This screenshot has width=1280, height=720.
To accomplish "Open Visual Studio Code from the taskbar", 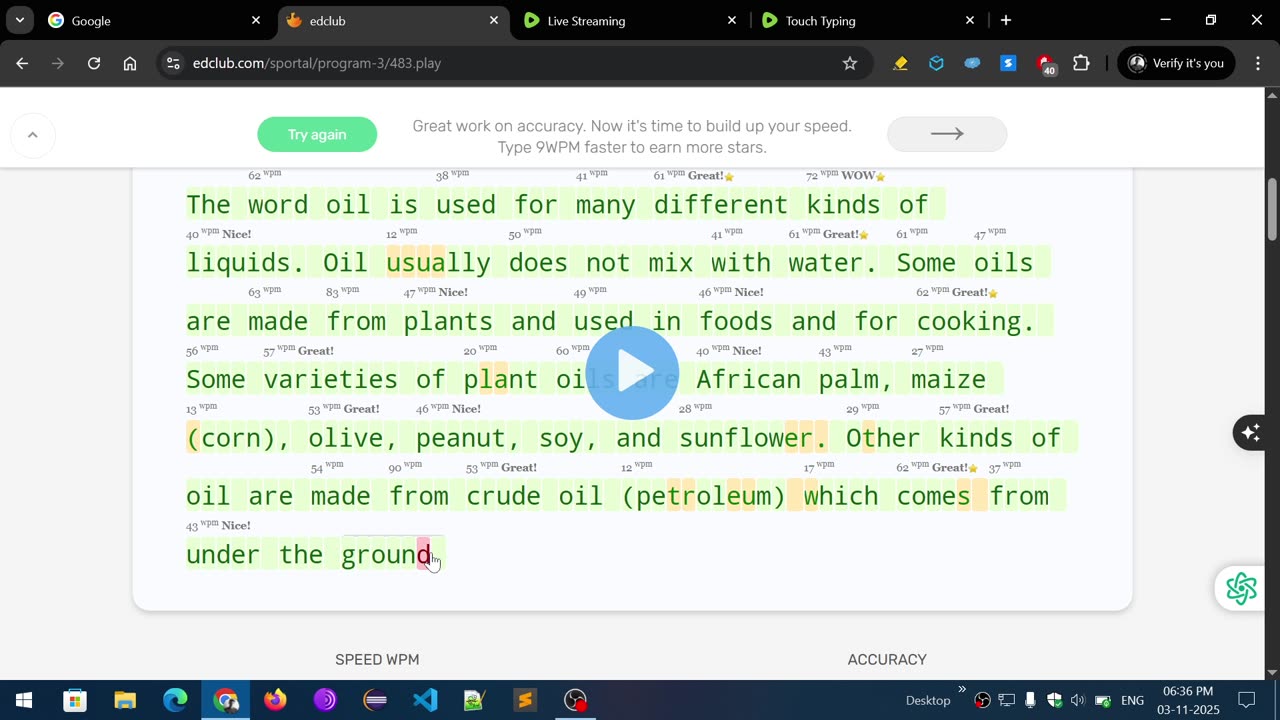I will [x=425, y=700].
